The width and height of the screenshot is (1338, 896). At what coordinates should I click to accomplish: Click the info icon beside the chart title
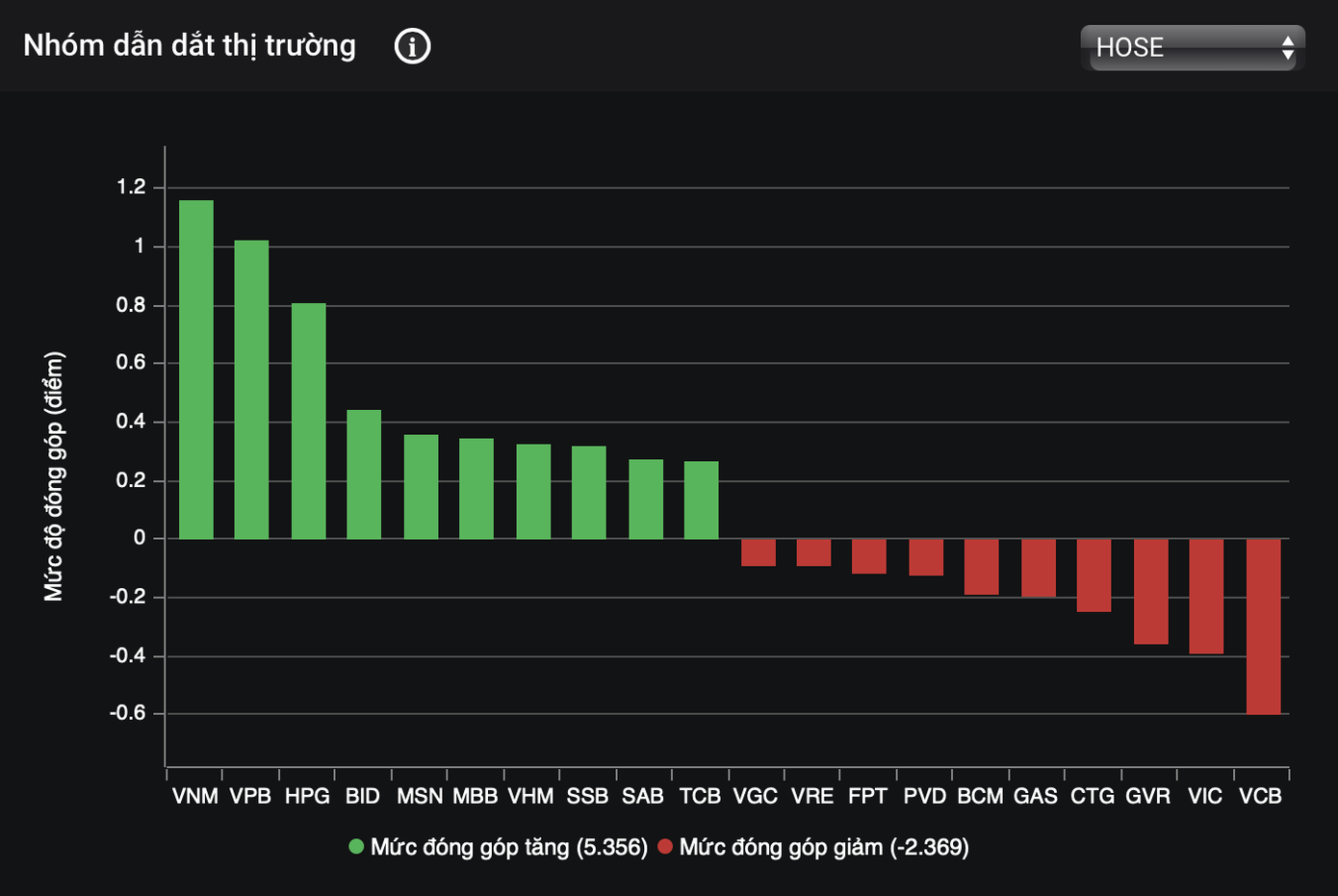click(412, 46)
